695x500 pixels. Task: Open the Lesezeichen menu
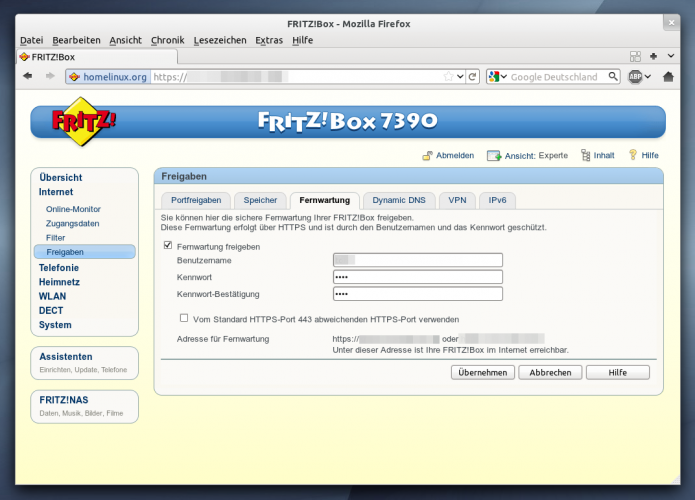coord(220,40)
